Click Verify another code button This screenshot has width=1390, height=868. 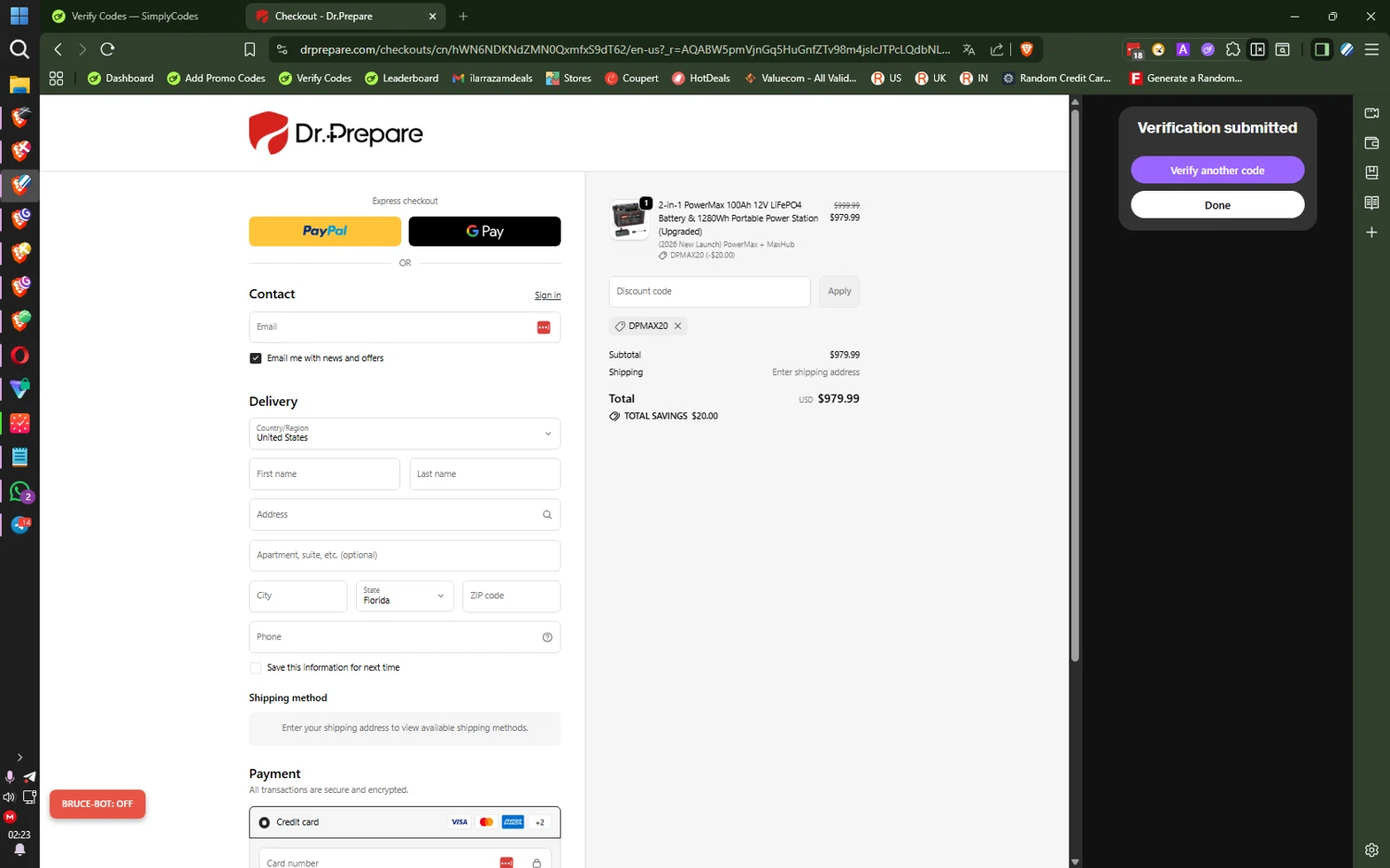click(1217, 170)
